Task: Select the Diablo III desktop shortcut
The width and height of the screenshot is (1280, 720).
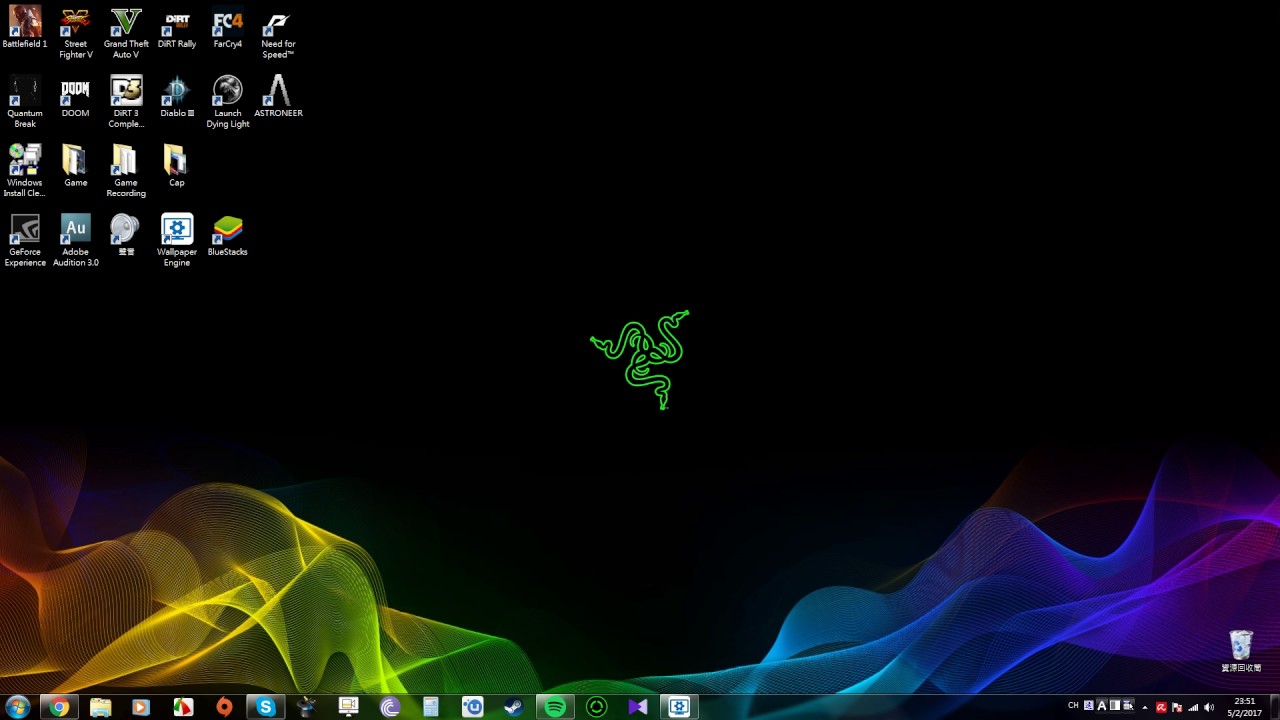Action: (177, 97)
